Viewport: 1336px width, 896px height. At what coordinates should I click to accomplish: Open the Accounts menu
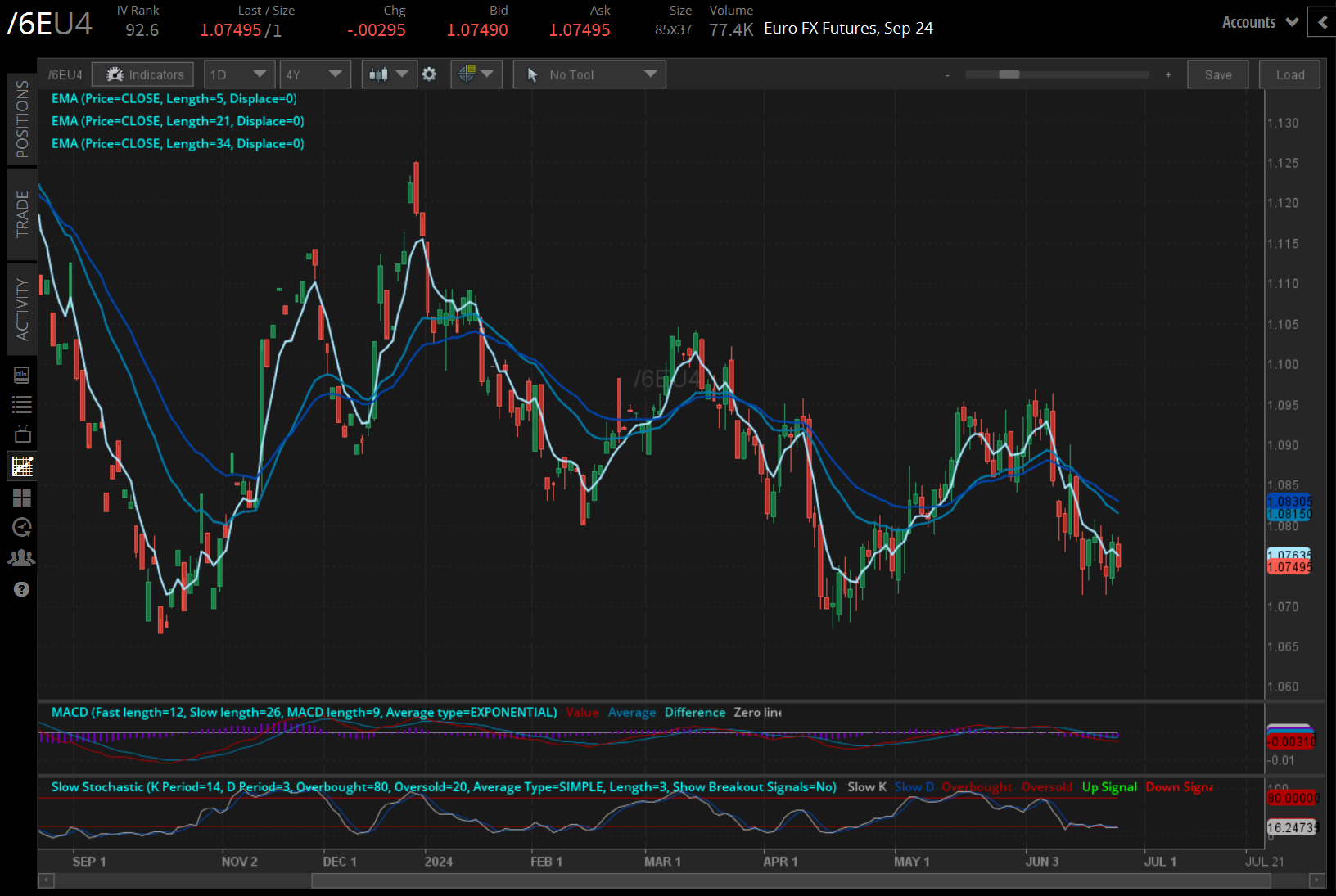(x=1260, y=22)
